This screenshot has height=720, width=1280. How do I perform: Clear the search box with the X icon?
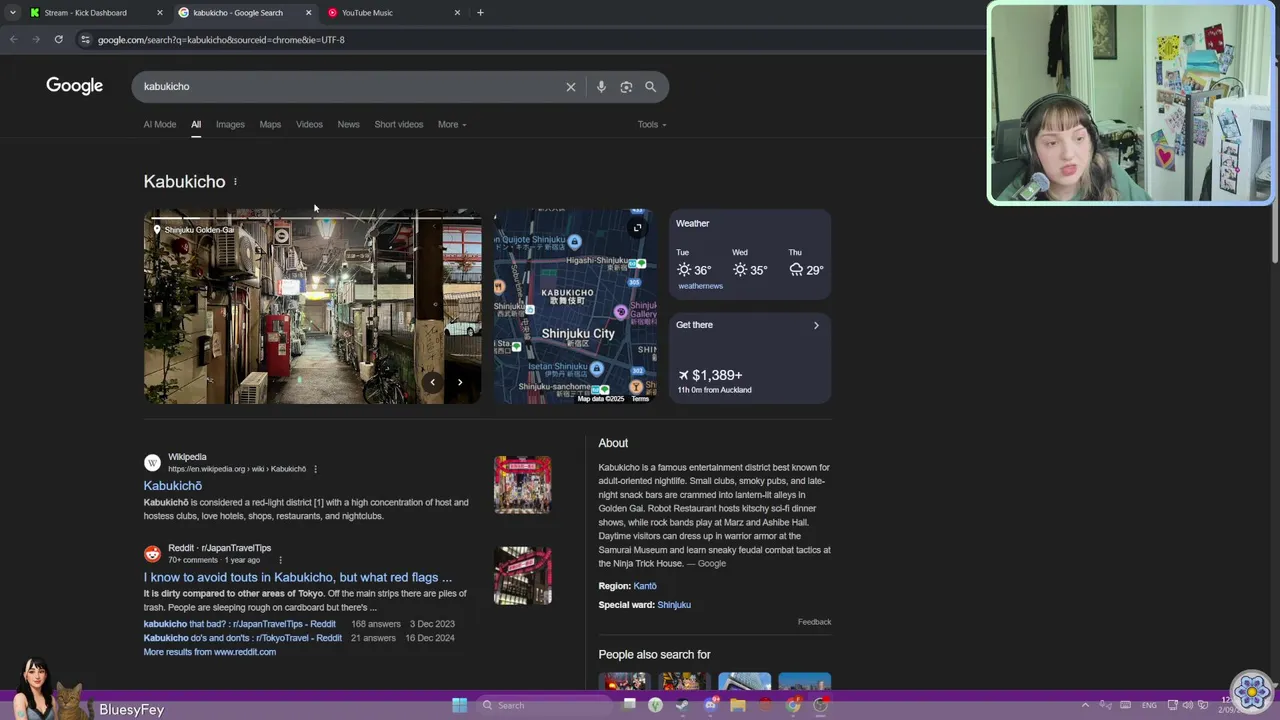[x=571, y=87]
